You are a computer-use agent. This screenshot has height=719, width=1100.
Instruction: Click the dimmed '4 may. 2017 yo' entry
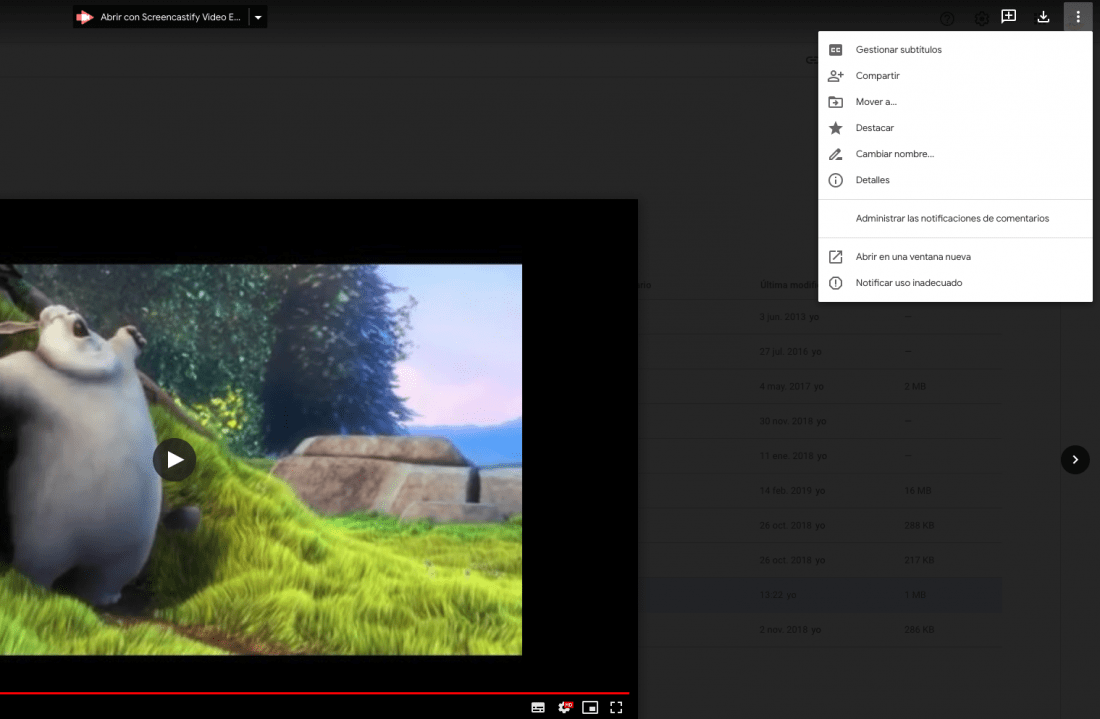791,387
